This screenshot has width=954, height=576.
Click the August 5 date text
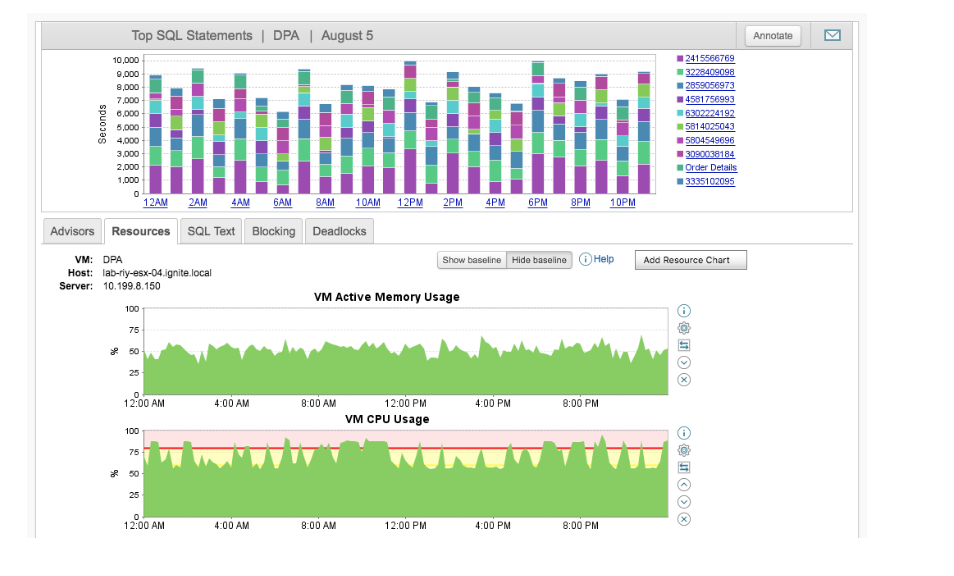pos(347,35)
